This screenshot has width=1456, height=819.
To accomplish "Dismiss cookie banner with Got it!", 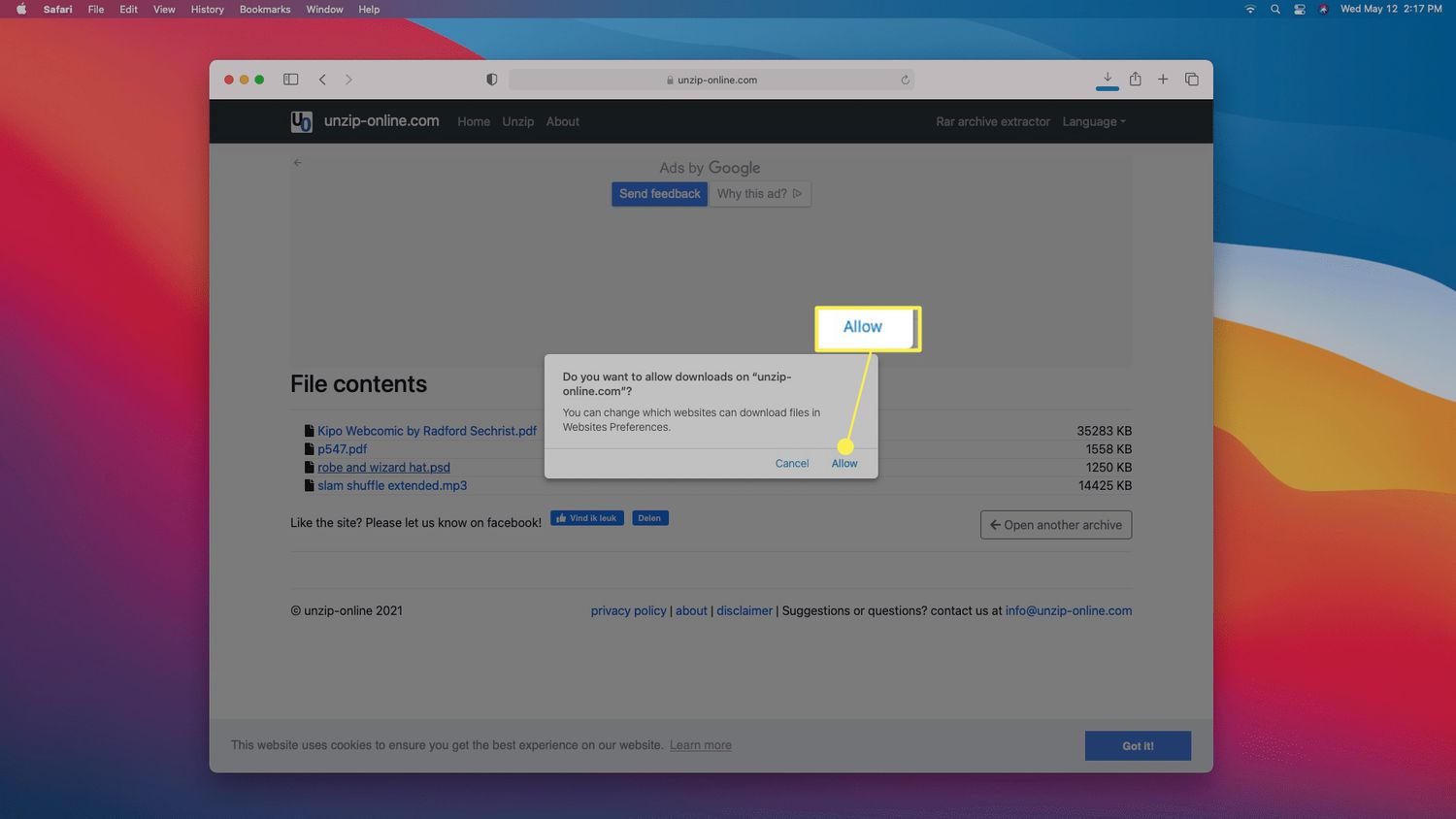I will tap(1138, 746).
